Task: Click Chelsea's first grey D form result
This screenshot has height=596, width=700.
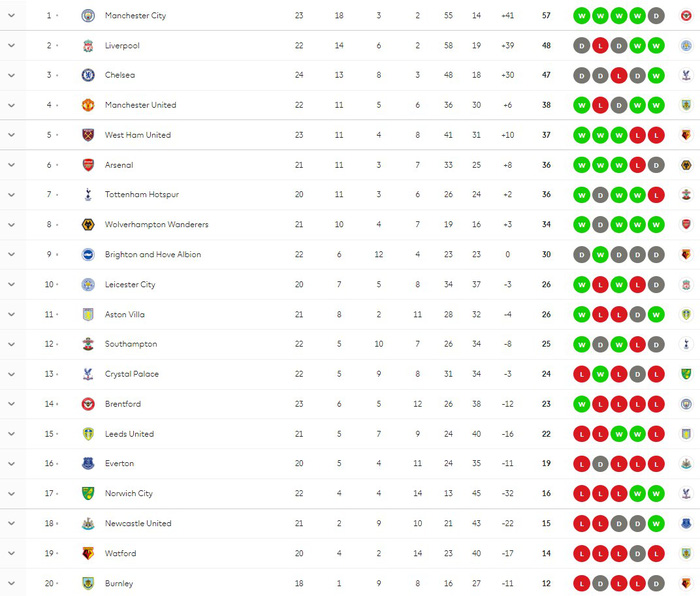Action: [x=581, y=75]
